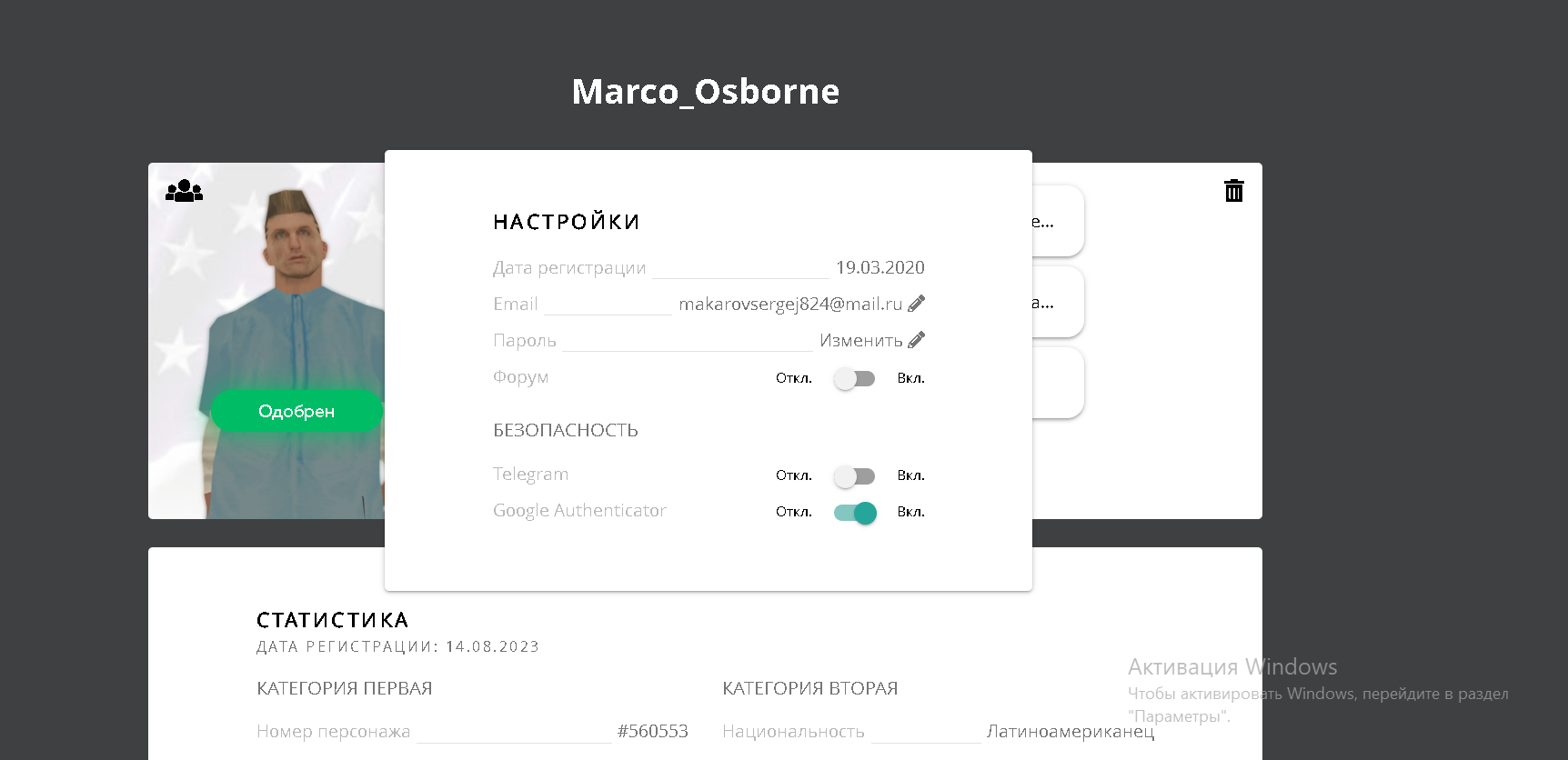
Task: Toggle the Telegram security switch
Action: click(x=854, y=475)
